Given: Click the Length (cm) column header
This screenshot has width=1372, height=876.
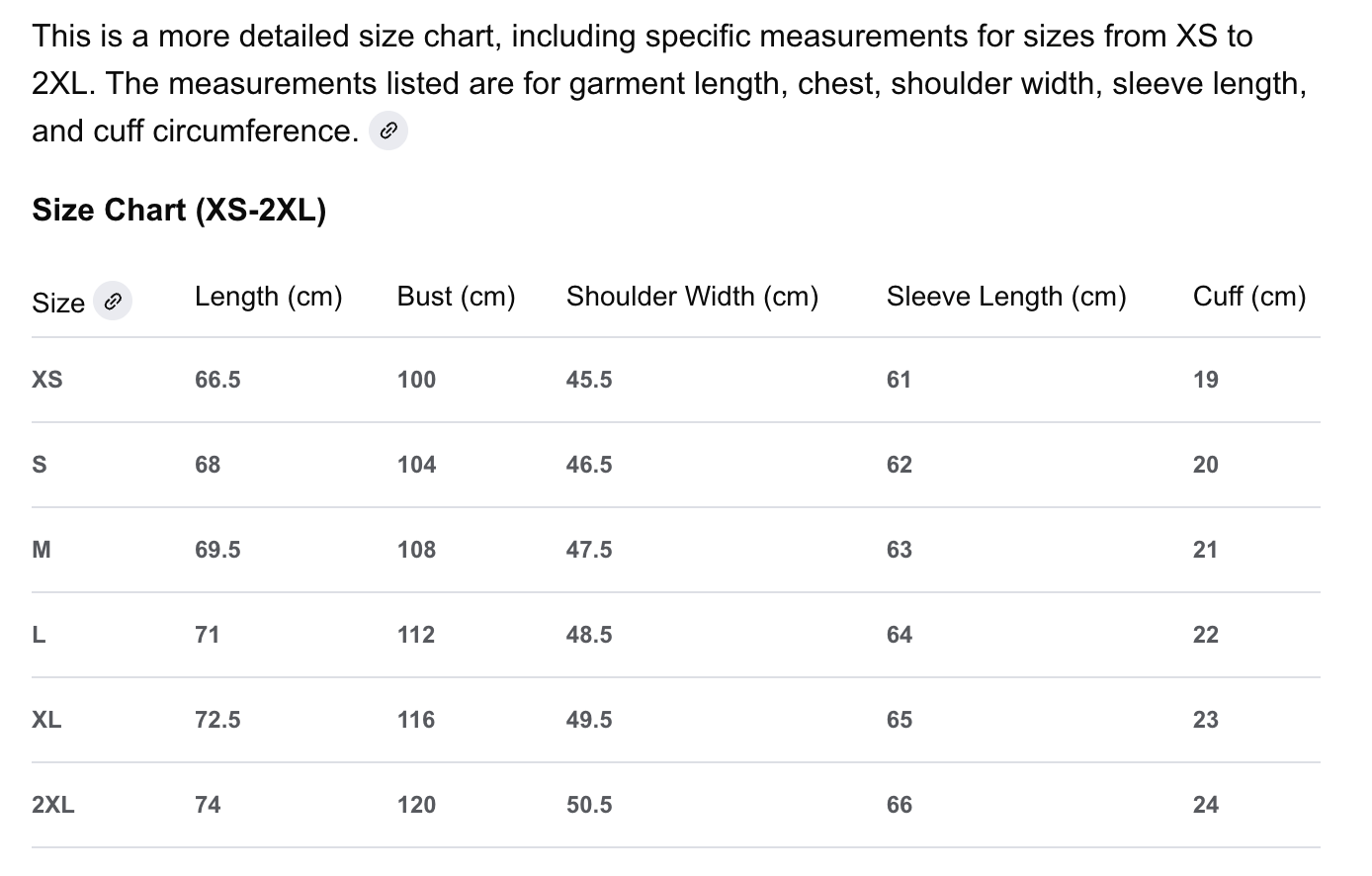Looking at the screenshot, I should coord(268,297).
